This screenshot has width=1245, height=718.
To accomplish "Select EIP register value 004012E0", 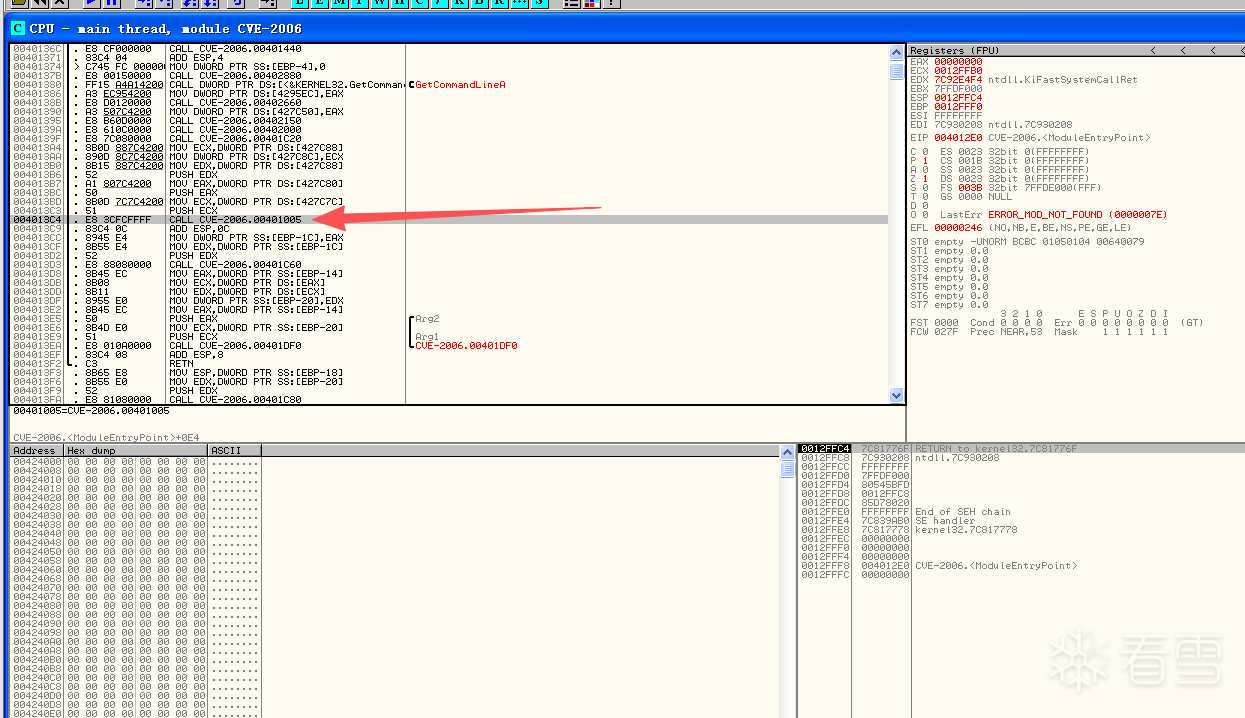I will coord(958,138).
